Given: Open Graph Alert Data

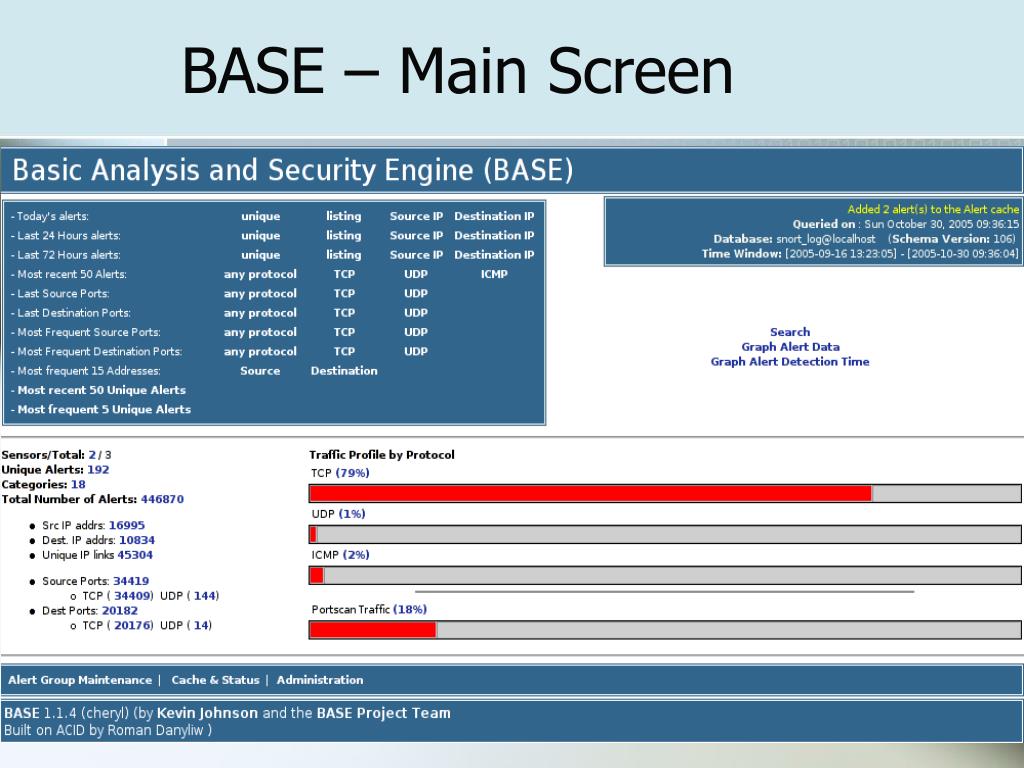Looking at the screenshot, I should click(x=790, y=347).
